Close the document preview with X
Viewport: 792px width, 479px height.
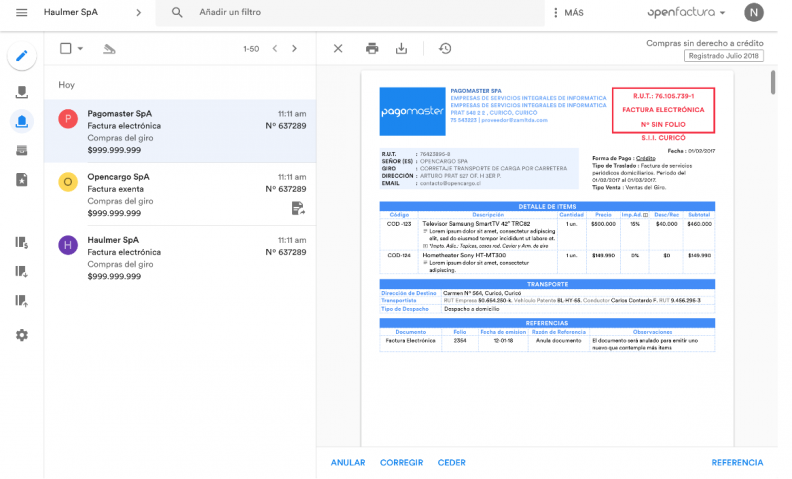(338, 49)
